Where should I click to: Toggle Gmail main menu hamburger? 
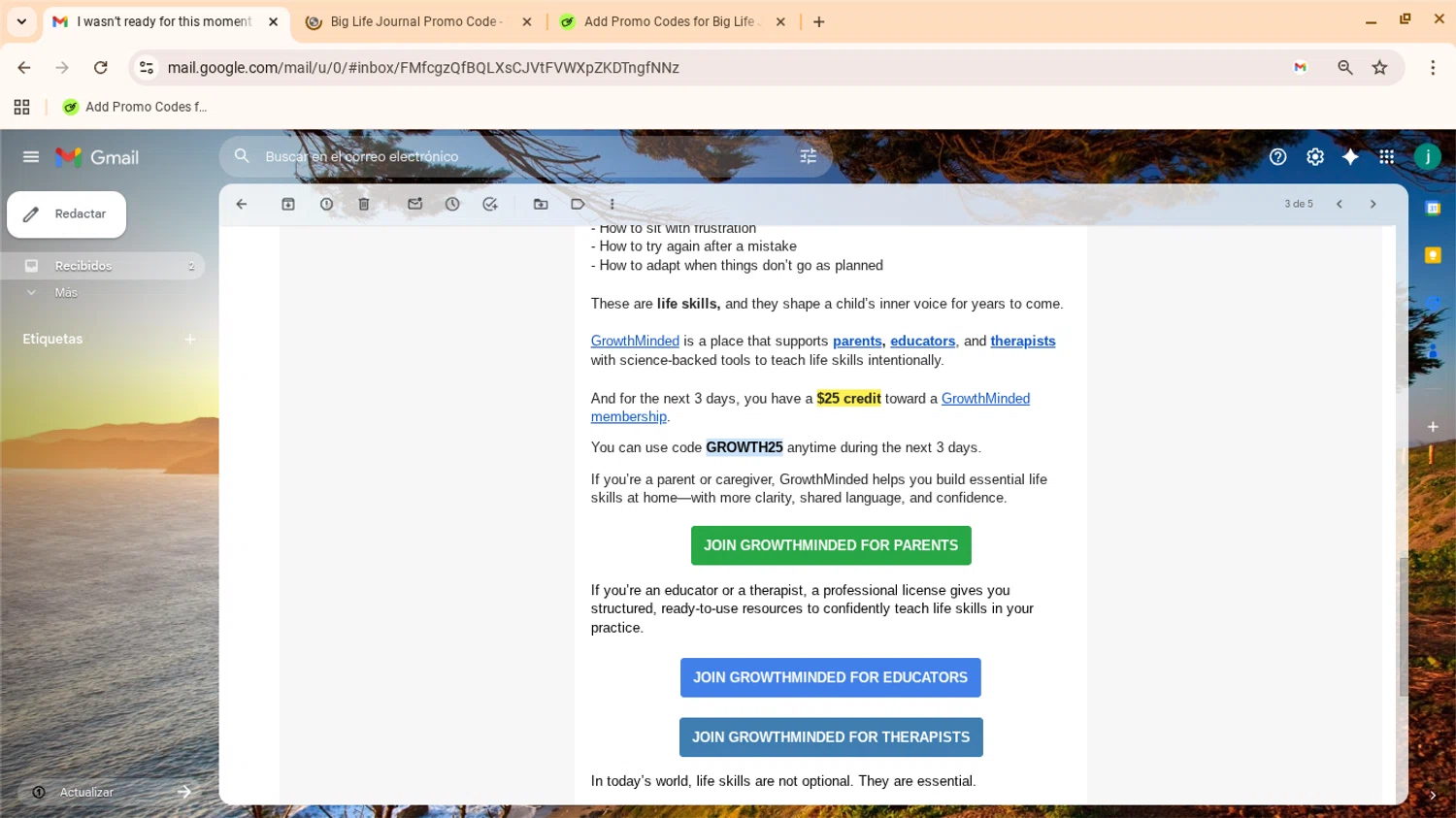pyautogui.click(x=31, y=156)
